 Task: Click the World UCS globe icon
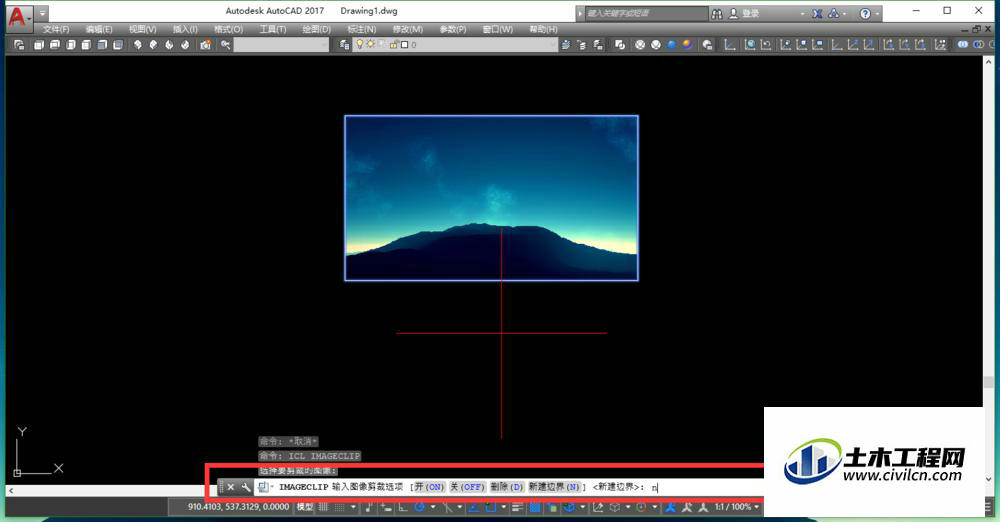tap(750, 45)
